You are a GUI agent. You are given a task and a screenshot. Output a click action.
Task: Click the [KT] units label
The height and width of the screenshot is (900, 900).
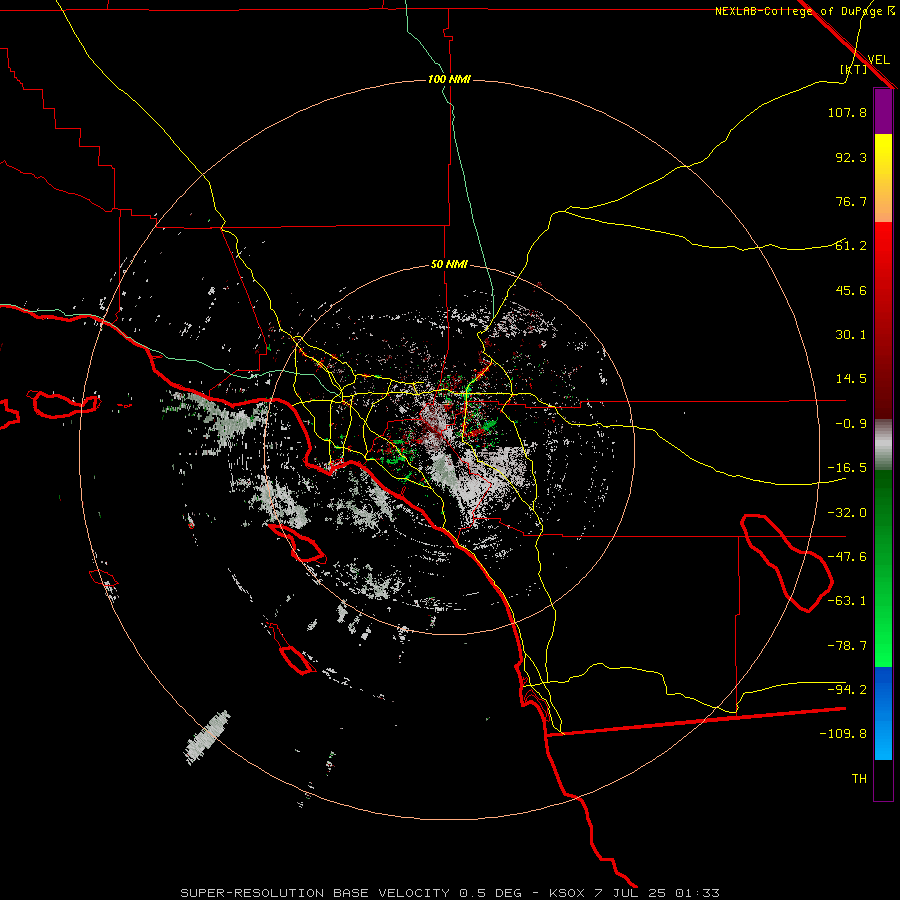pyautogui.click(x=854, y=69)
